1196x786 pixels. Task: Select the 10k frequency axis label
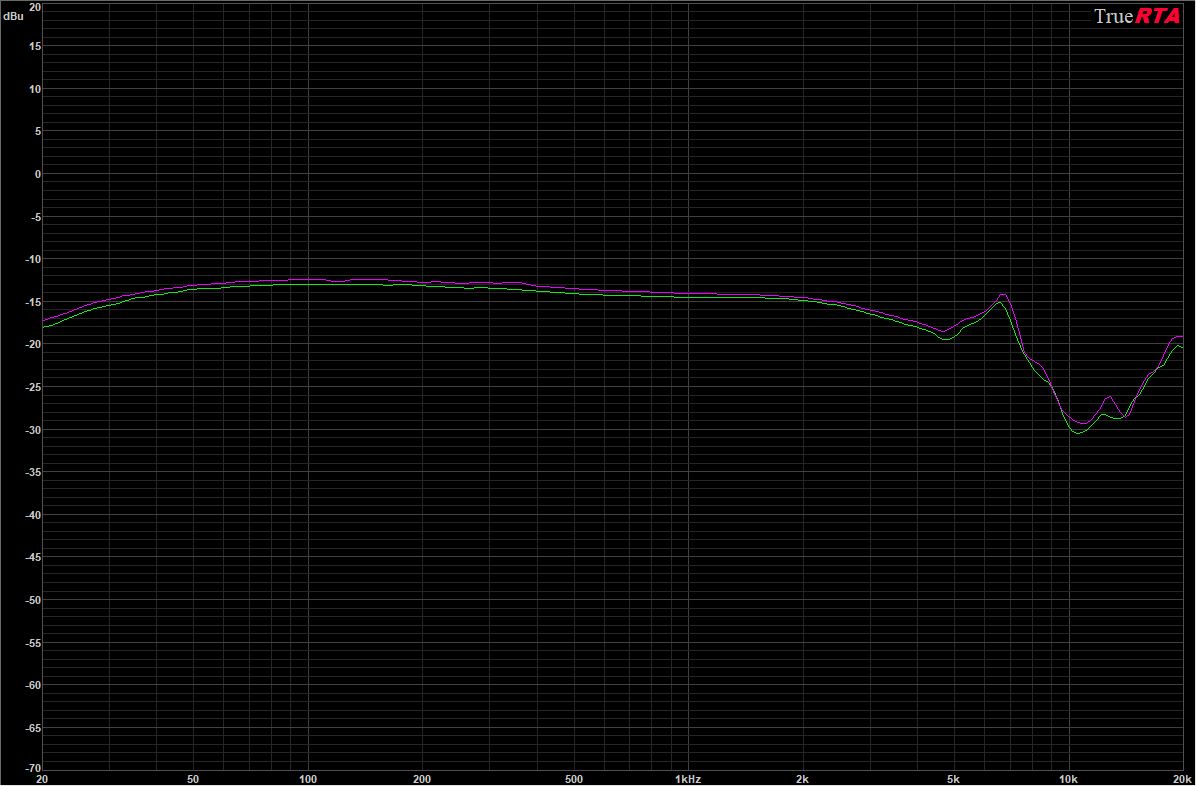[x=1068, y=778]
